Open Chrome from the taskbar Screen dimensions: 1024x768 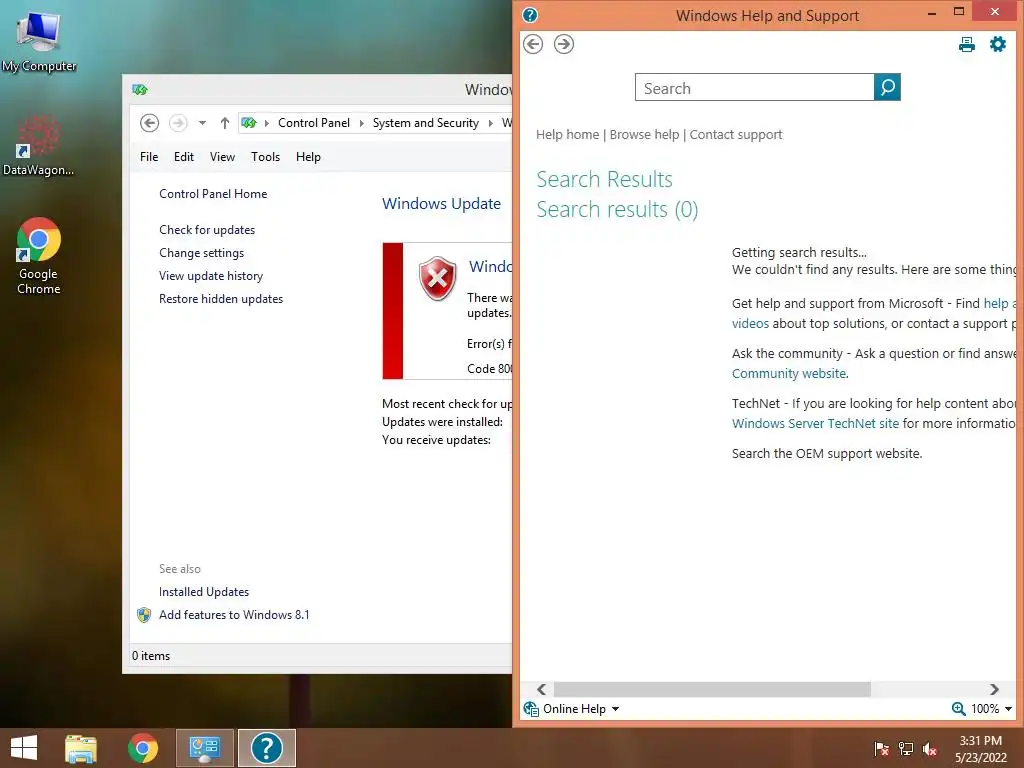coord(142,748)
